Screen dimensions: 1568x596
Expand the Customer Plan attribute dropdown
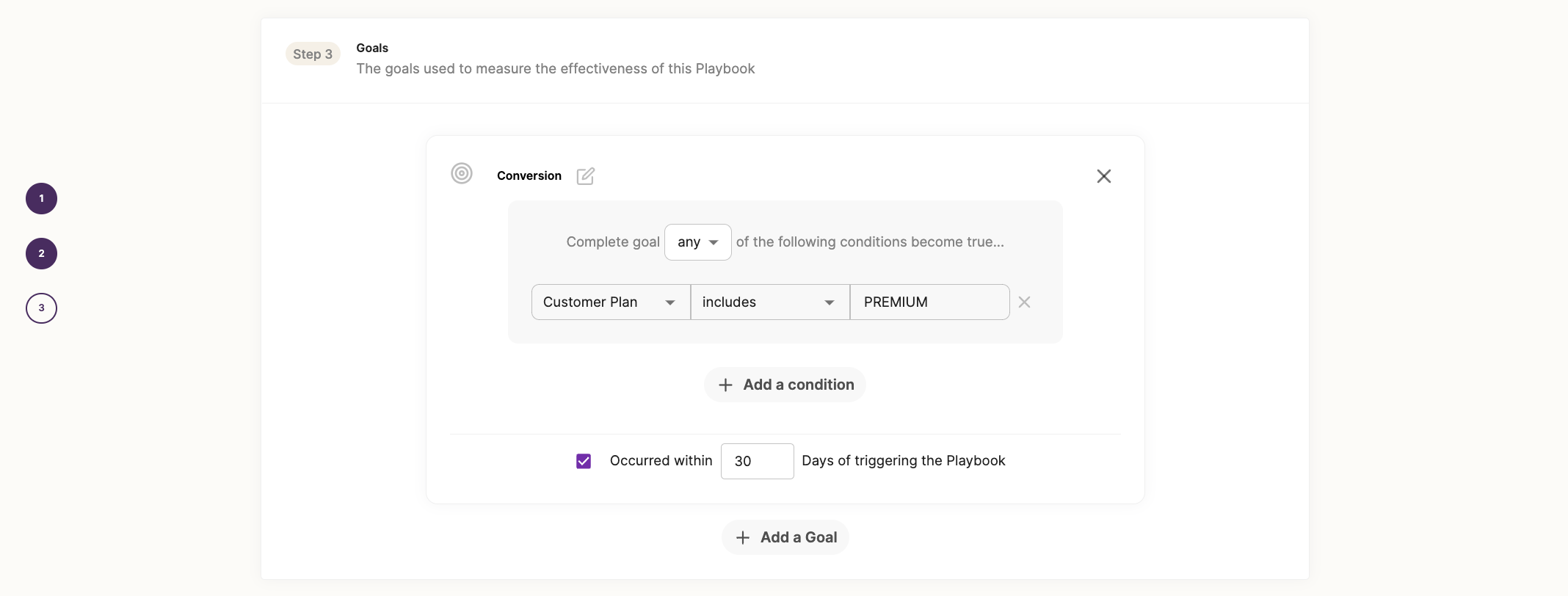coord(610,302)
